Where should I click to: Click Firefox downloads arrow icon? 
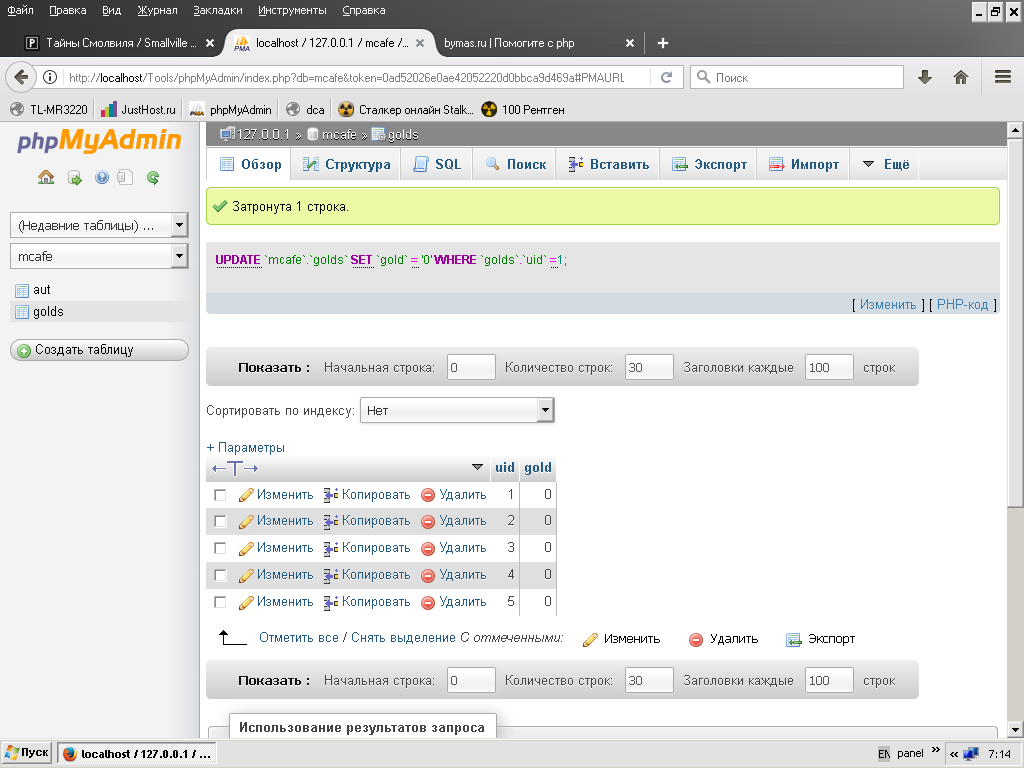pos(925,77)
